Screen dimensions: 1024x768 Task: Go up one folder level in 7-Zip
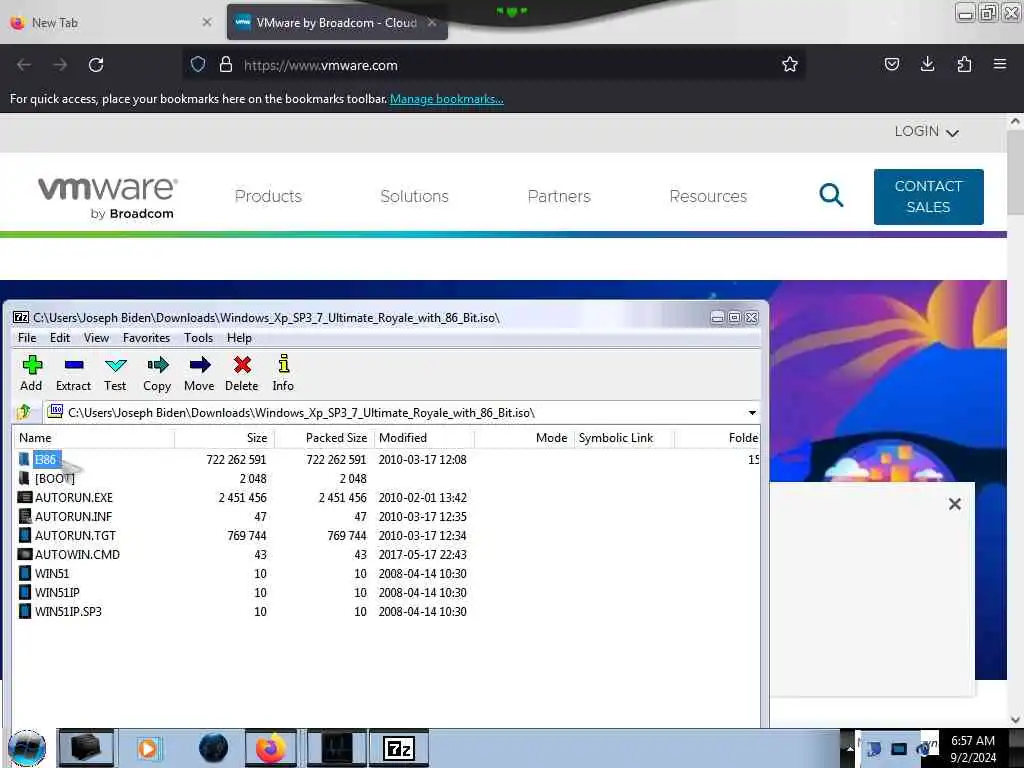[x=25, y=412]
